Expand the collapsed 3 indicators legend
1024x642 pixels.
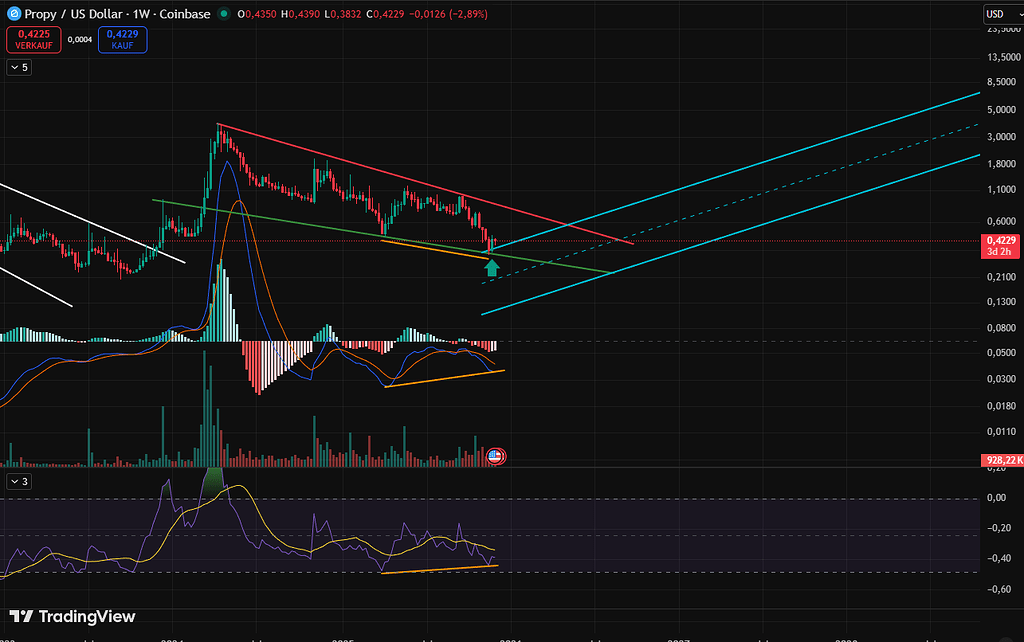coord(20,481)
